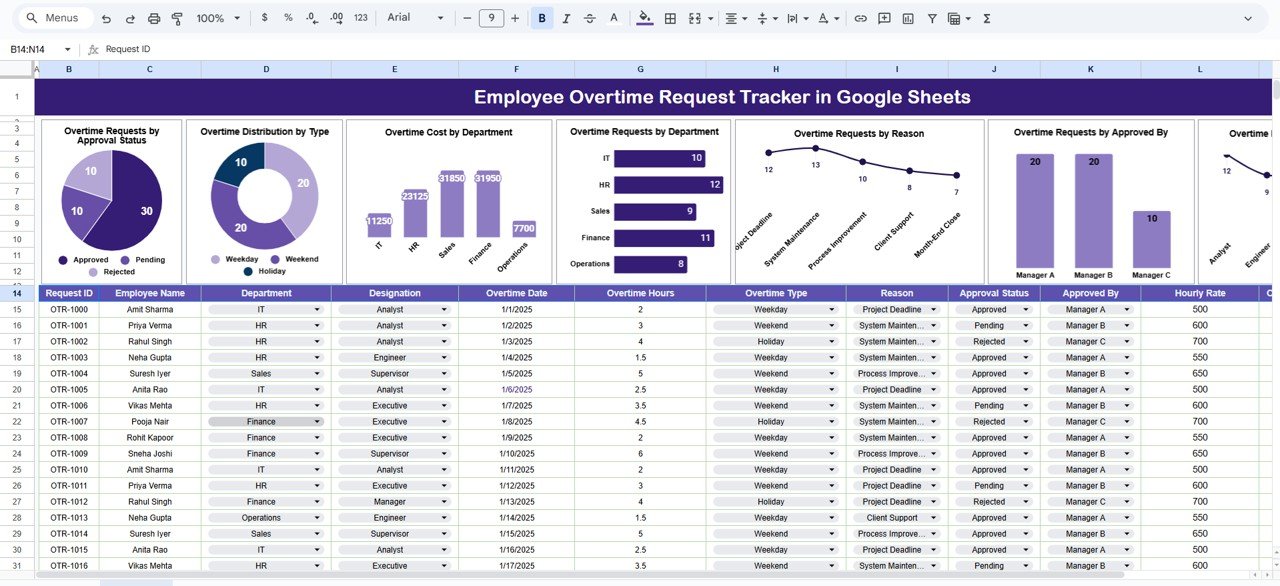This screenshot has width=1280, height=586.
Task: Open the Department dropdown for OTR-1000
Action: (318, 309)
